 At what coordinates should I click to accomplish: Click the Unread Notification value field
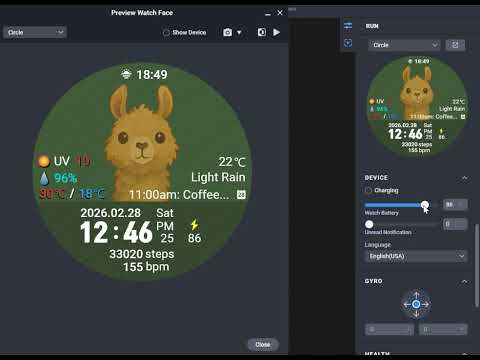tap(455, 224)
